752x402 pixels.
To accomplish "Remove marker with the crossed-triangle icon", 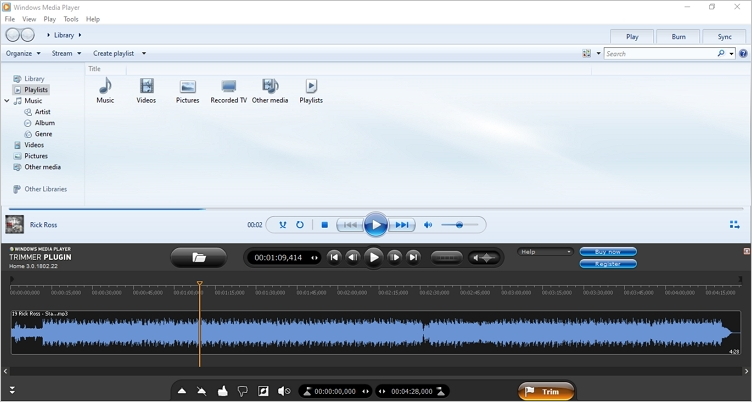I will (201, 391).
